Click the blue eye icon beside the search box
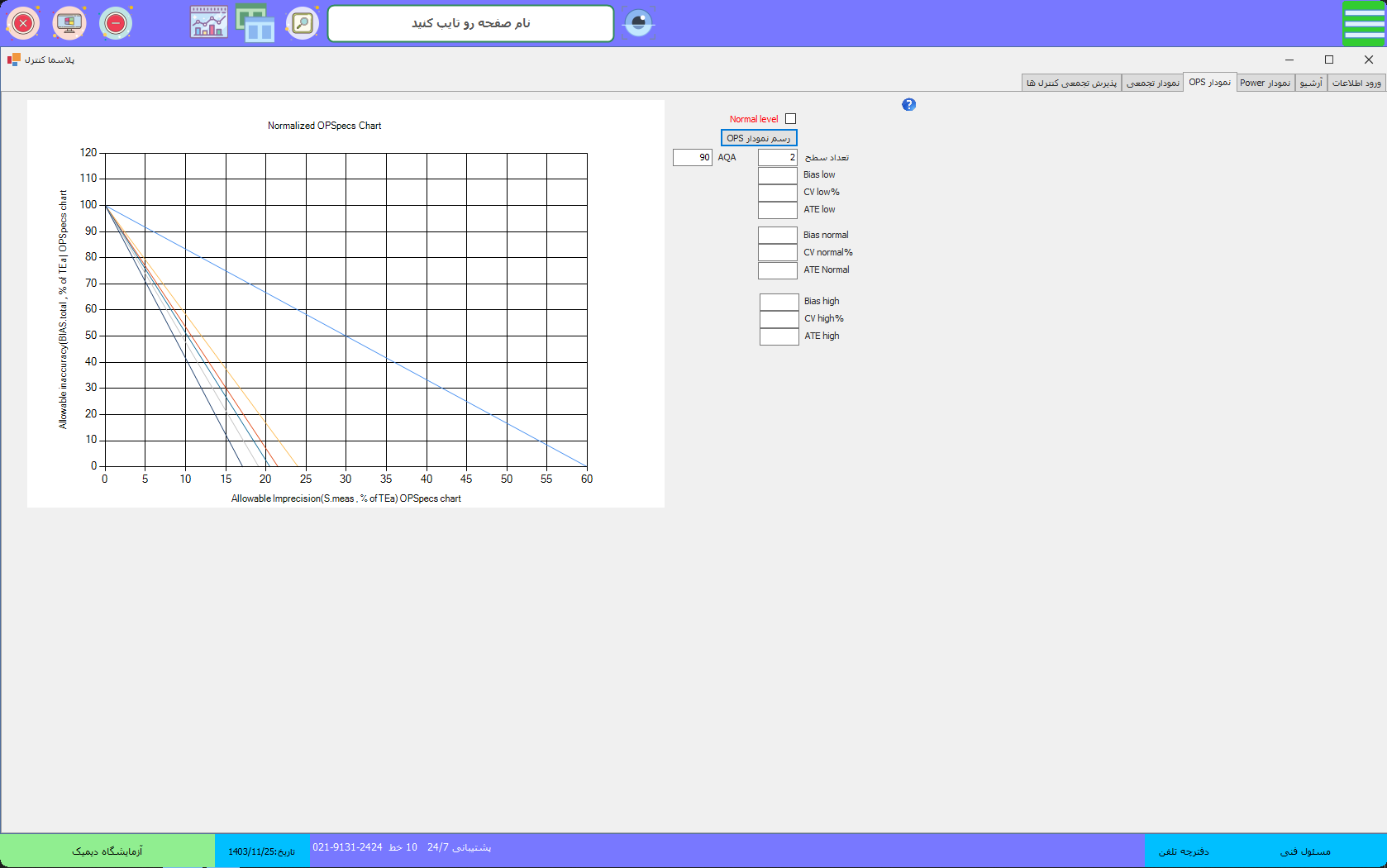Viewport: 1387px width, 868px height. 638,23
